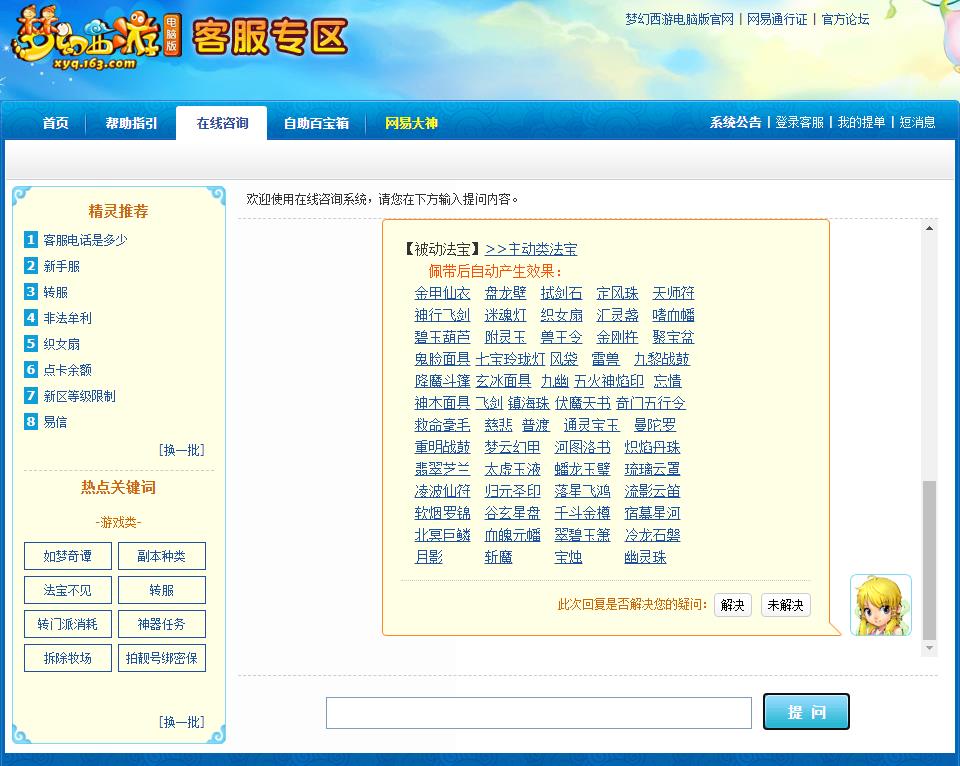960x766 pixels.
Task: Open the 奇门五行令 link
Action: (650, 404)
